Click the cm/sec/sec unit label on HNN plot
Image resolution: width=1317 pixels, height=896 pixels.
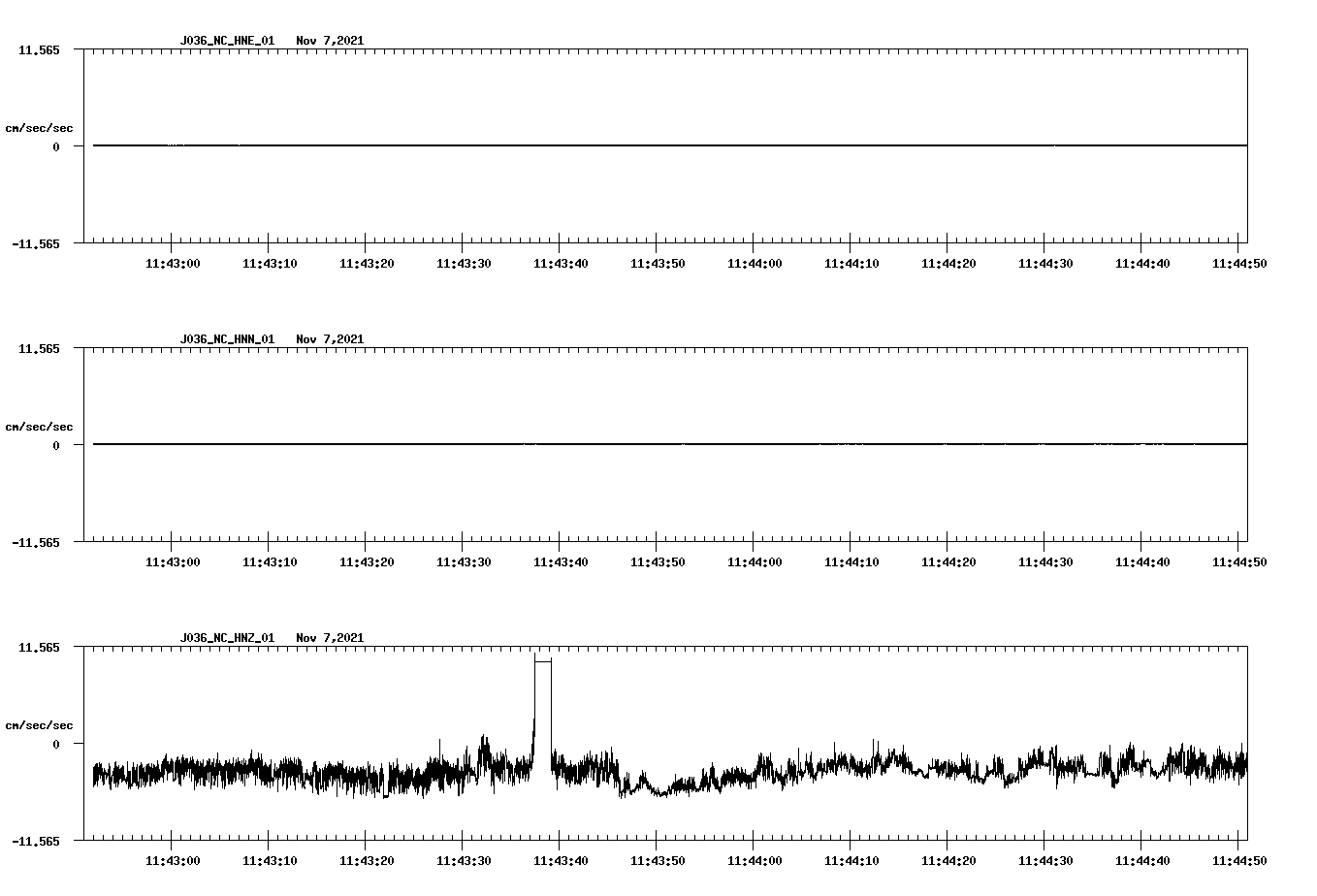click(x=39, y=427)
